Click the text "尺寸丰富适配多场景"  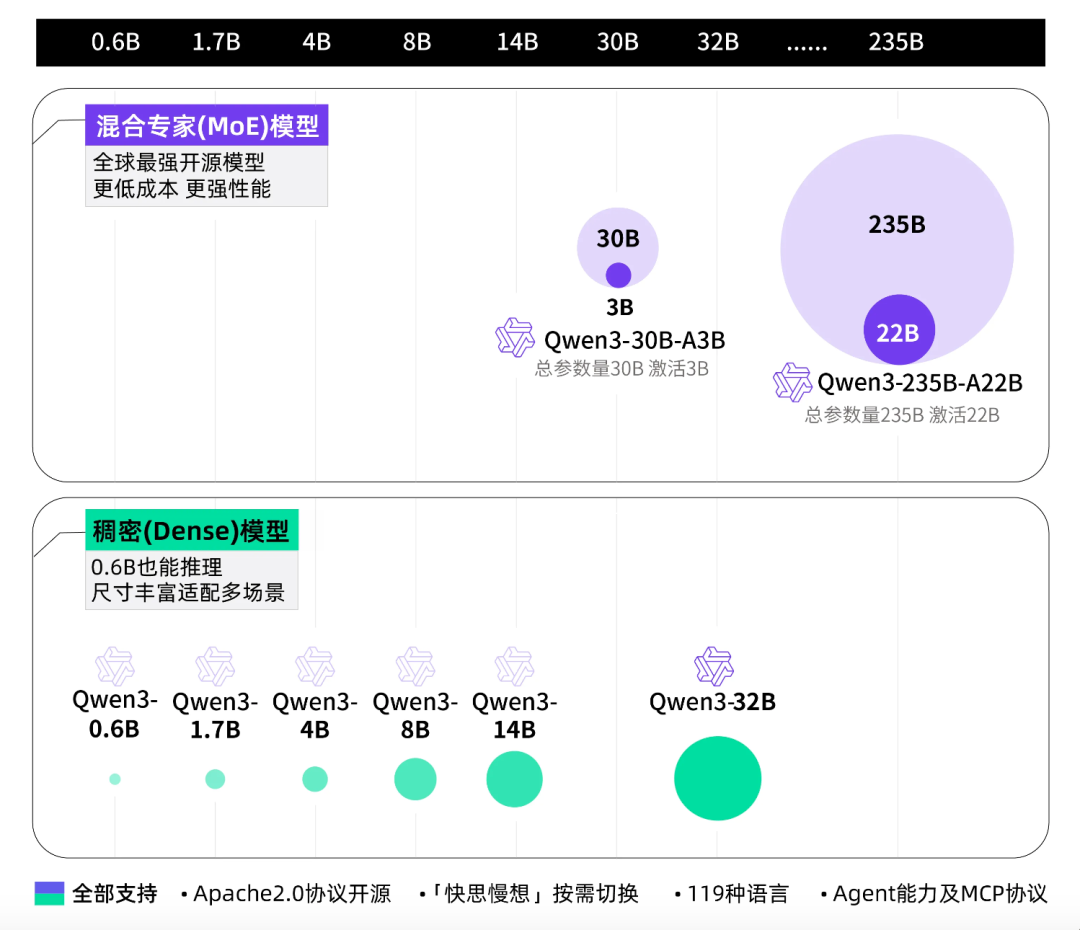coord(188,592)
